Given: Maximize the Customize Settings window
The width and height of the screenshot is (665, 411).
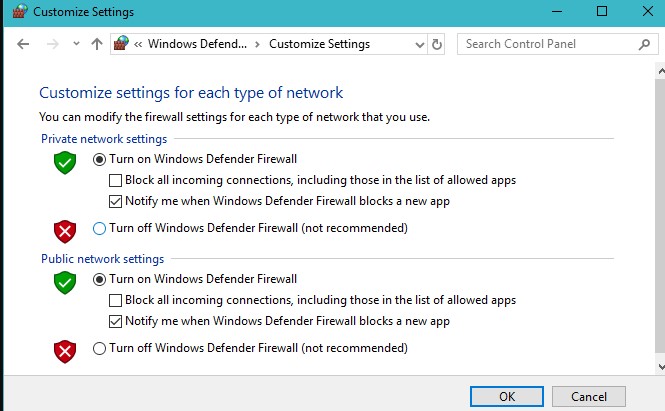Looking at the screenshot, I should point(602,11).
